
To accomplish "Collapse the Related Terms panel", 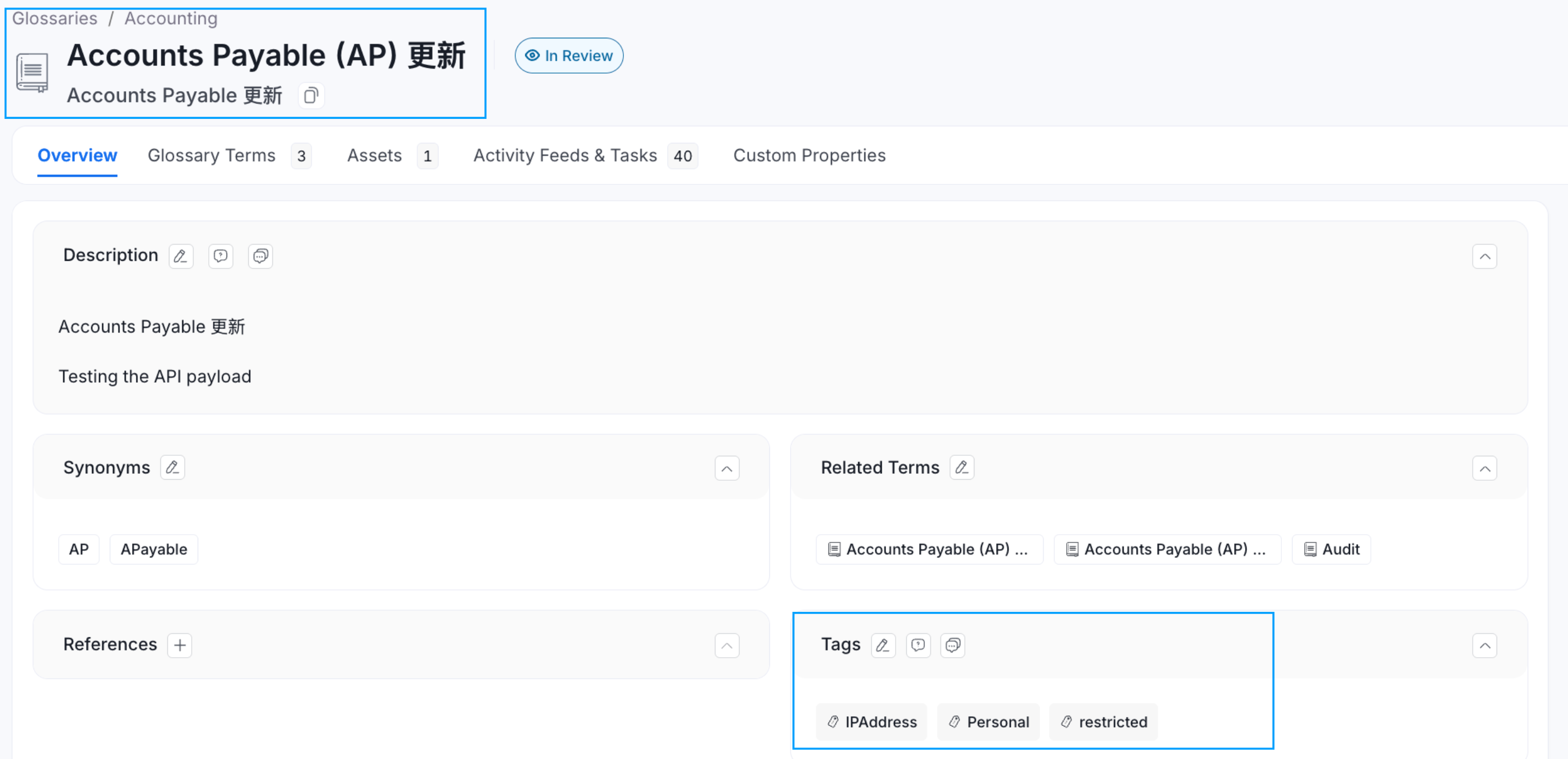I will tap(1485, 468).
